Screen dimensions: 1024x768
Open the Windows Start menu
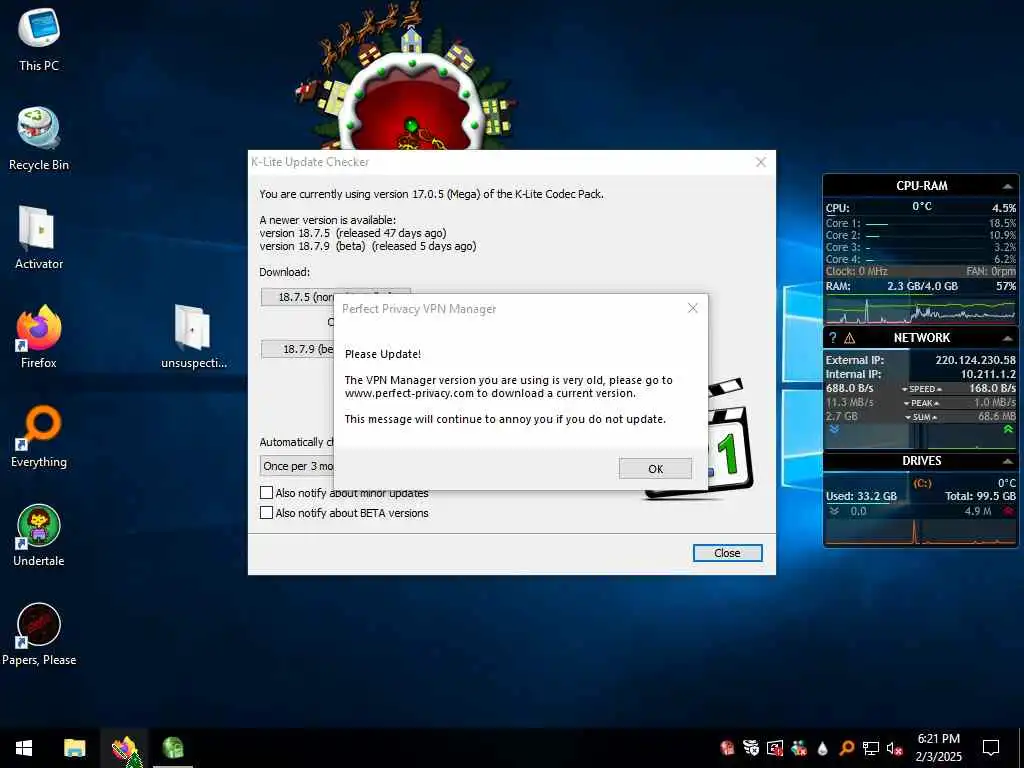pos(24,748)
